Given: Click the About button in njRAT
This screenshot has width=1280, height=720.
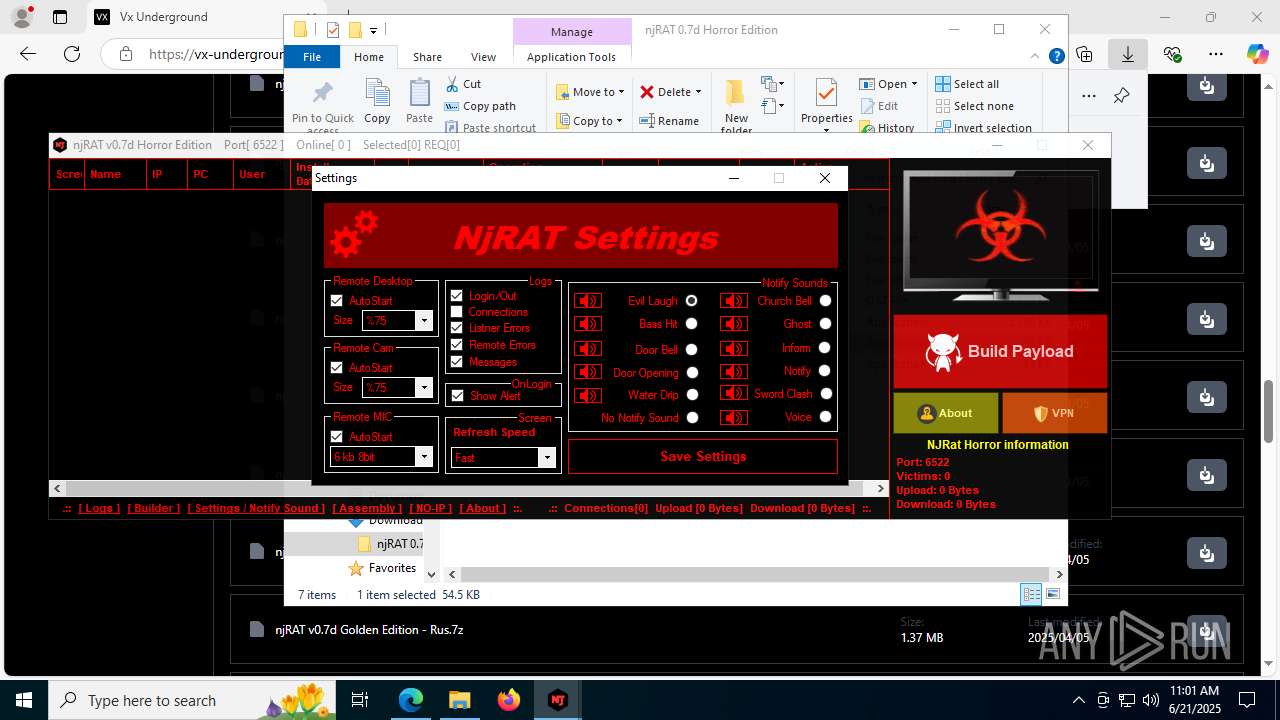Looking at the screenshot, I should [x=945, y=413].
